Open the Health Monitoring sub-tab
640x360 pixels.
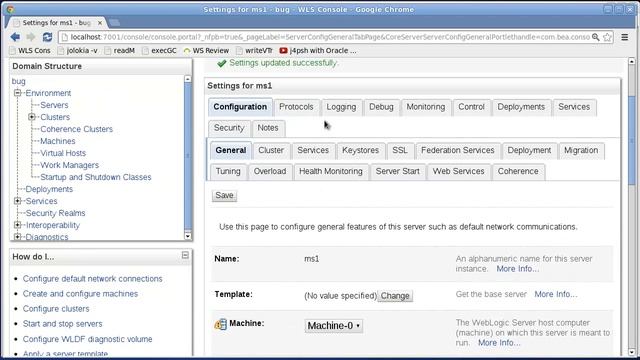coord(331,171)
